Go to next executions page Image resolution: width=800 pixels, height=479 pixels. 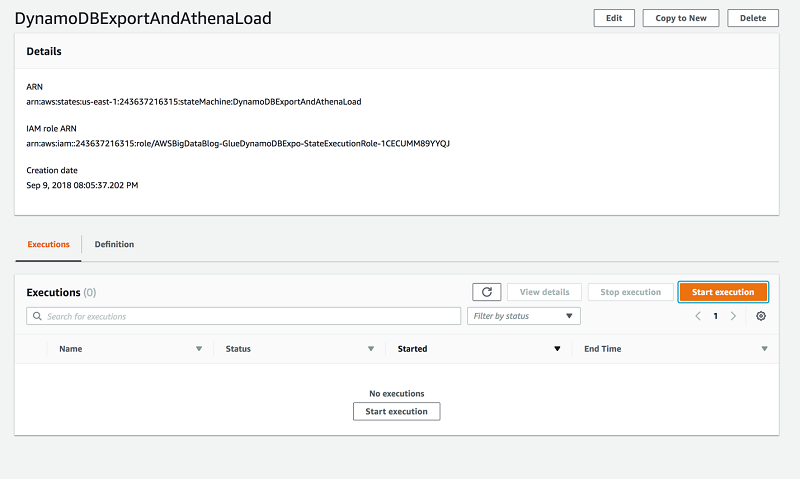coord(733,316)
